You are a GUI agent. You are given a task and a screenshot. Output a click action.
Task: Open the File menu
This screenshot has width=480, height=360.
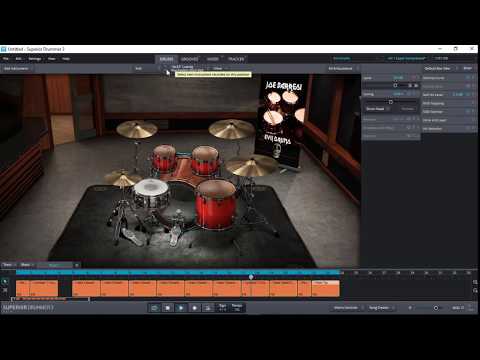6,59
